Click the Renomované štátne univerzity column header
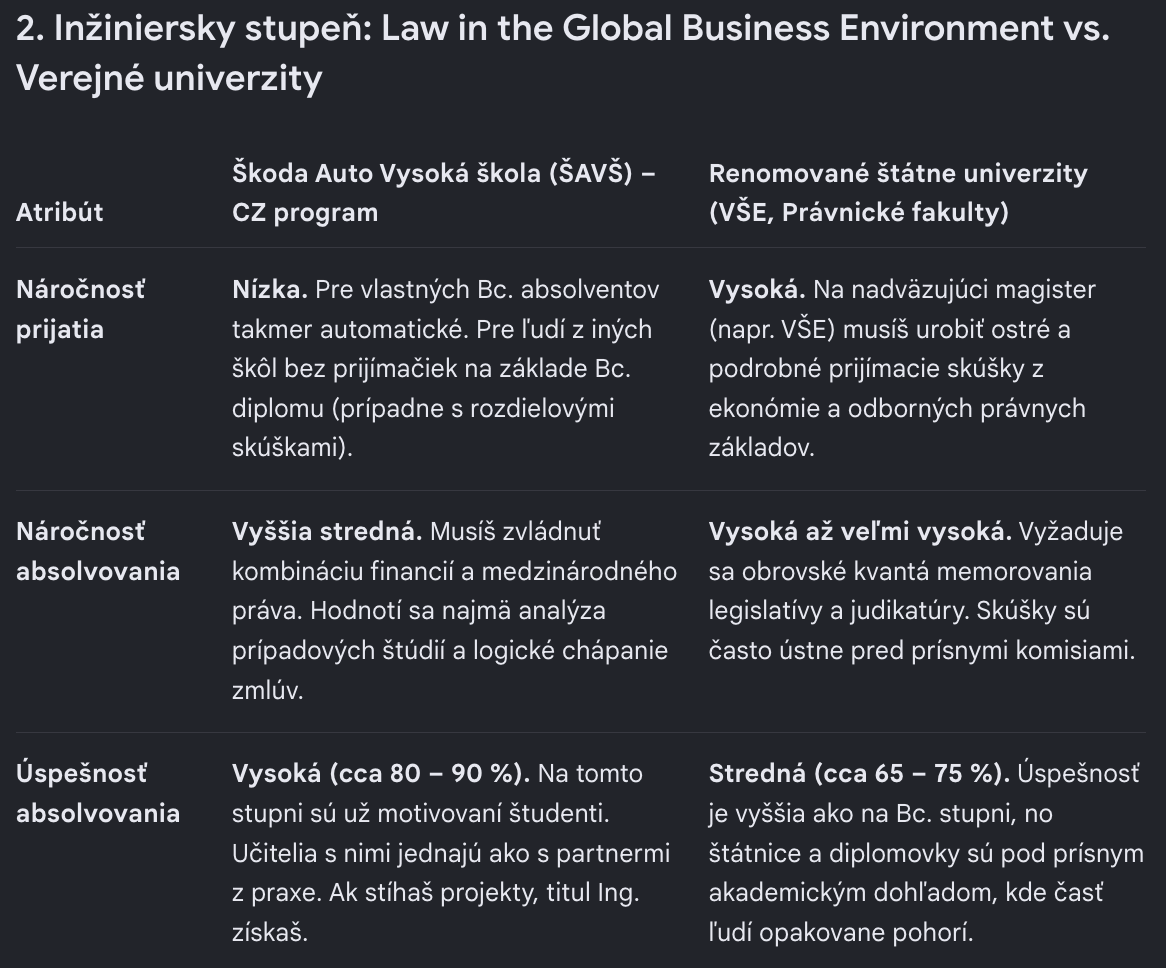The width and height of the screenshot is (1166, 968). [x=898, y=193]
